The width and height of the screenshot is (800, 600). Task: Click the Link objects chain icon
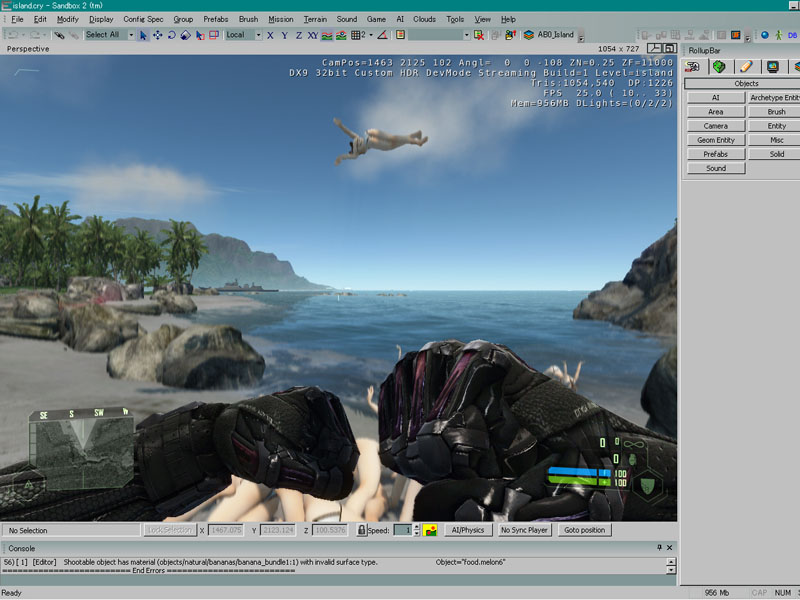[59, 35]
